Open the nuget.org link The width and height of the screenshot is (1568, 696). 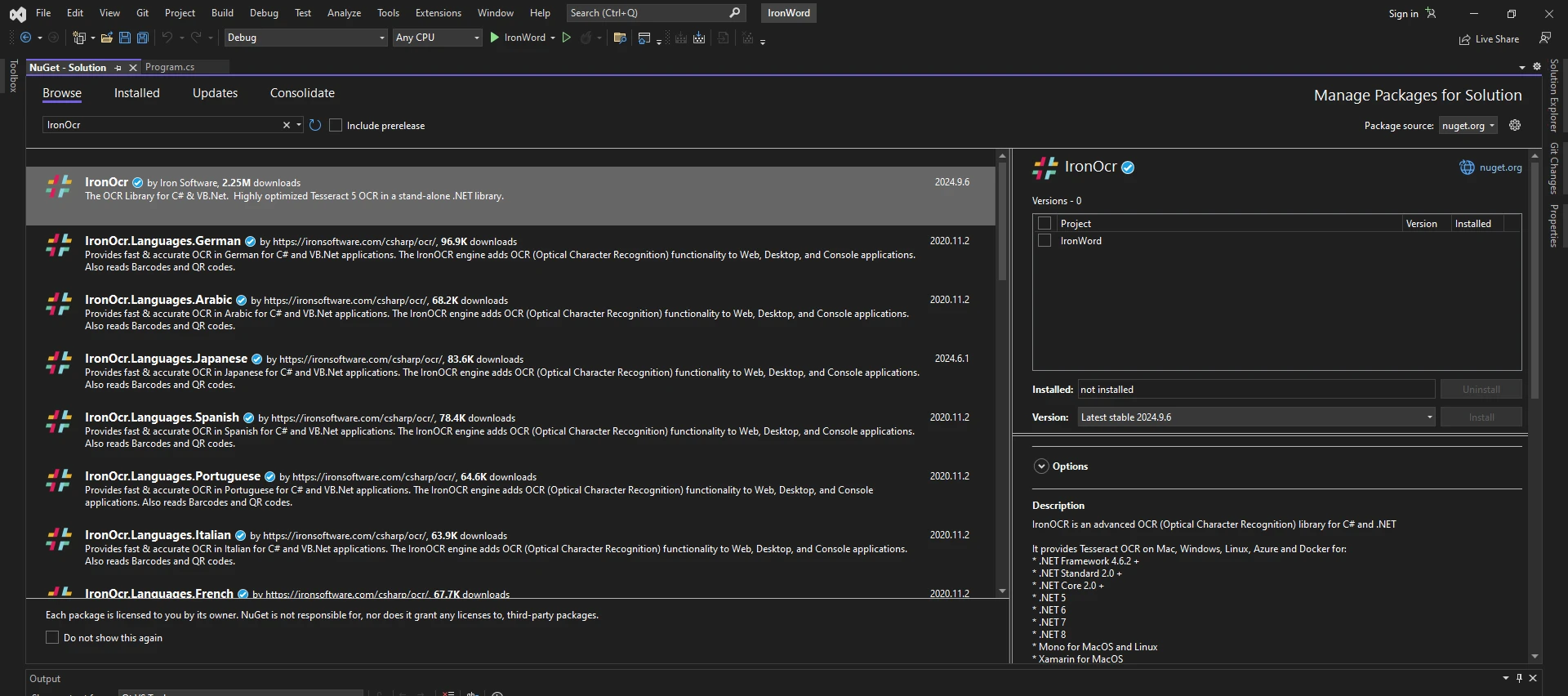tap(1500, 167)
